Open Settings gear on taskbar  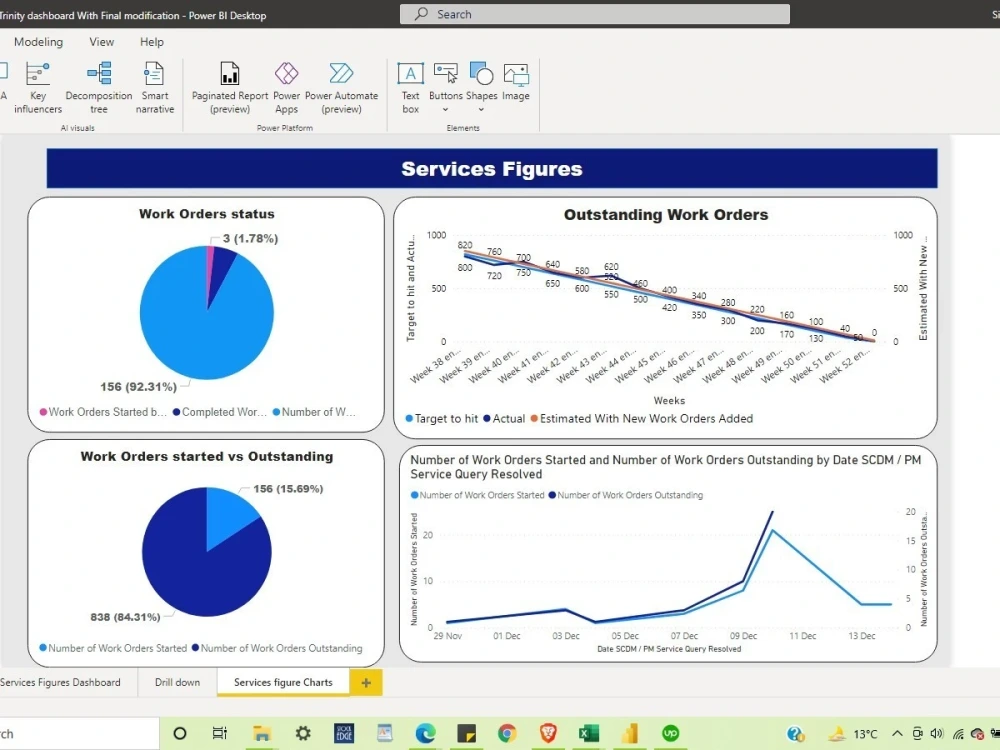[303, 733]
